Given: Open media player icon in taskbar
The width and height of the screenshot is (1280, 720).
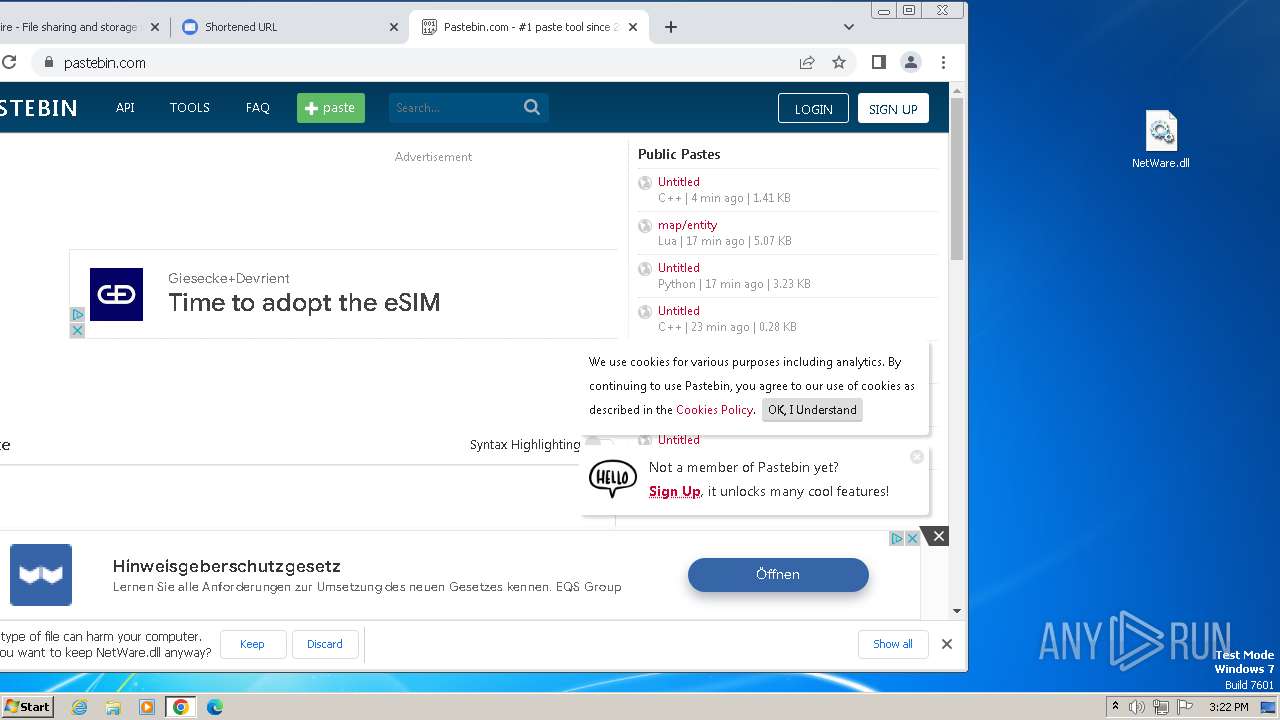Looking at the screenshot, I should [x=147, y=707].
